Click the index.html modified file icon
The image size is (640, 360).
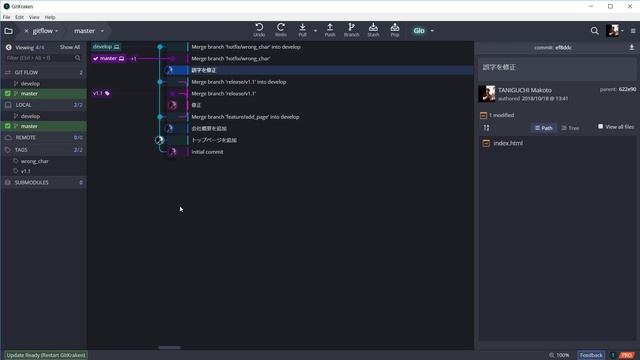[486, 143]
